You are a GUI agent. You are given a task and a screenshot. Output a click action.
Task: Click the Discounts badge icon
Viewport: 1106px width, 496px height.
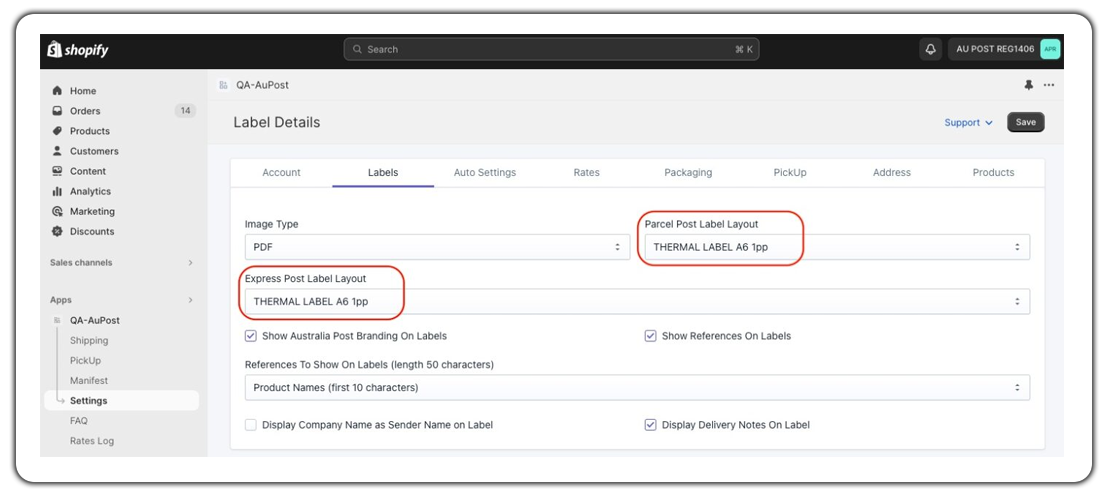[57, 231]
